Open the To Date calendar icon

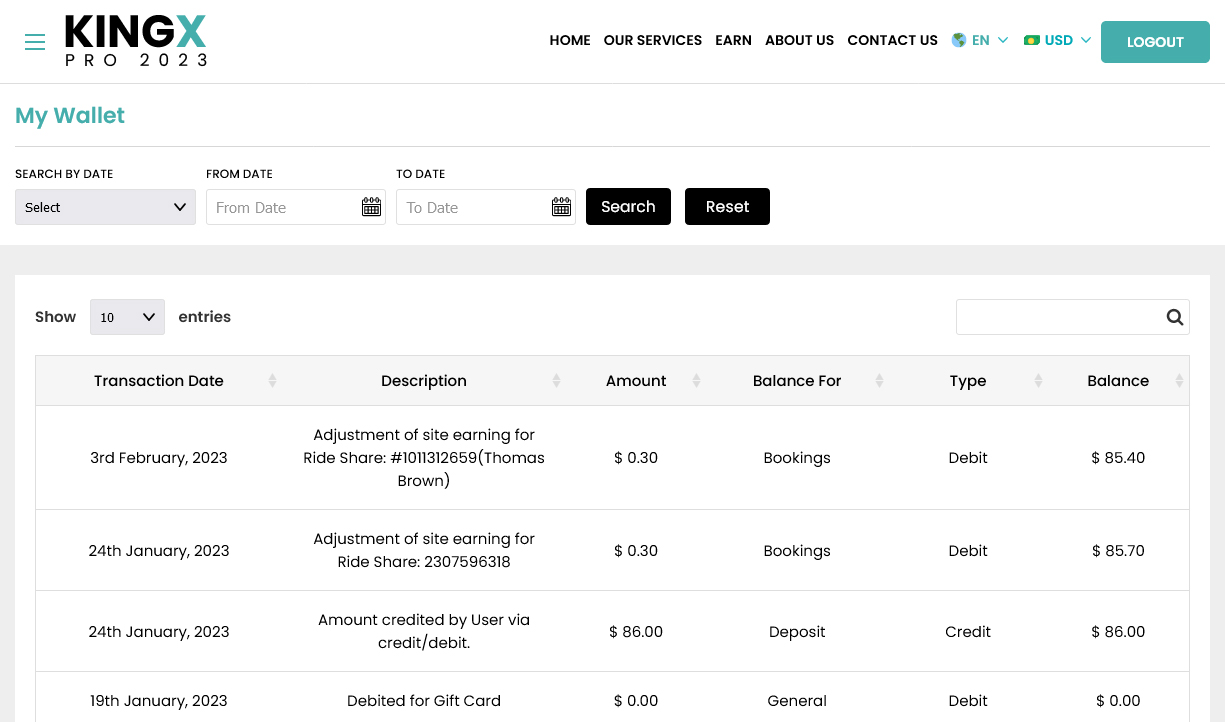click(x=561, y=207)
